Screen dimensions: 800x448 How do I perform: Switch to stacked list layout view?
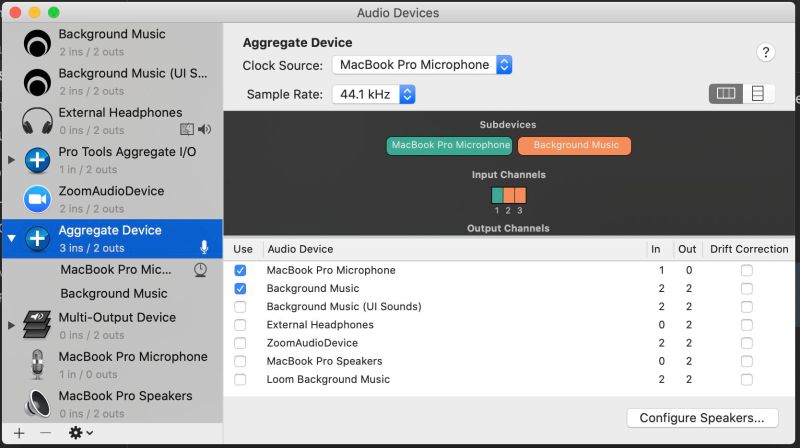click(x=758, y=93)
